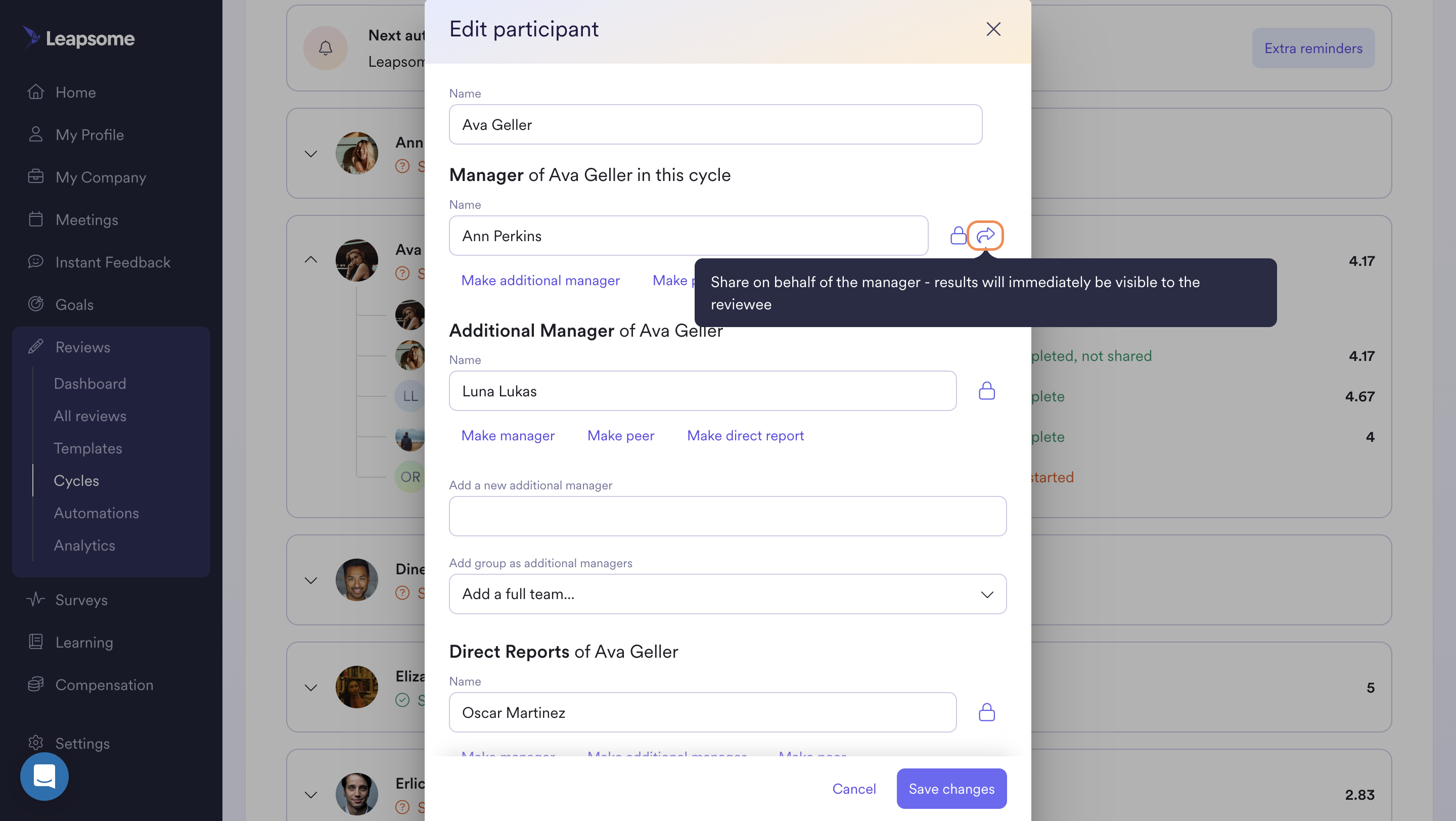Image resolution: width=1456 pixels, height=821 pixels.
Task: Collapse the Ava participant row chevron
Action: click(x=311, y=260)
